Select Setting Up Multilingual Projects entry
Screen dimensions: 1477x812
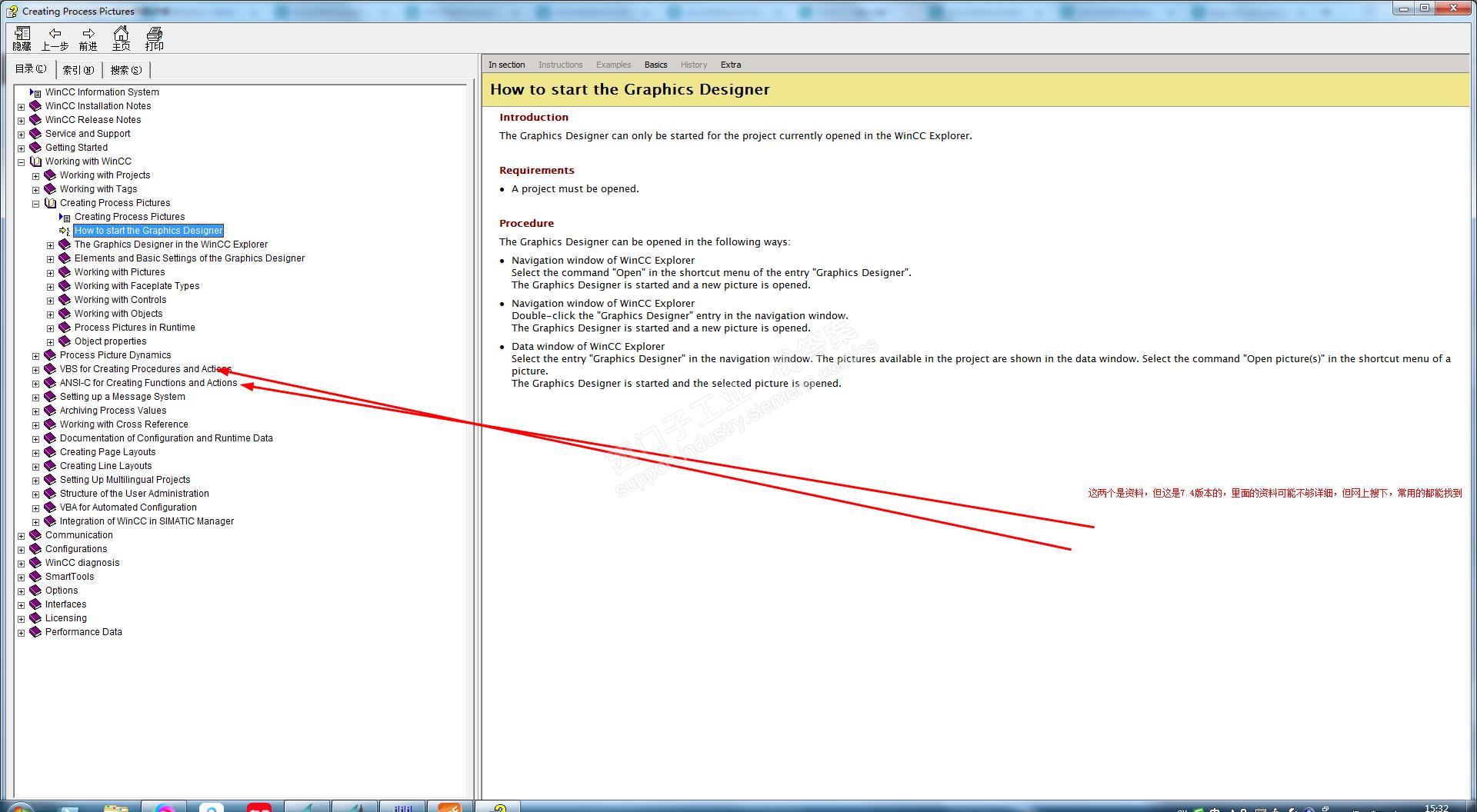click(125, 480)
